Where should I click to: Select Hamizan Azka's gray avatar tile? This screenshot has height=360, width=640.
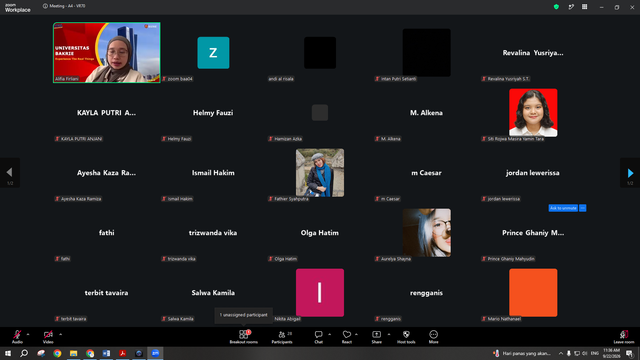click(320, 113)
